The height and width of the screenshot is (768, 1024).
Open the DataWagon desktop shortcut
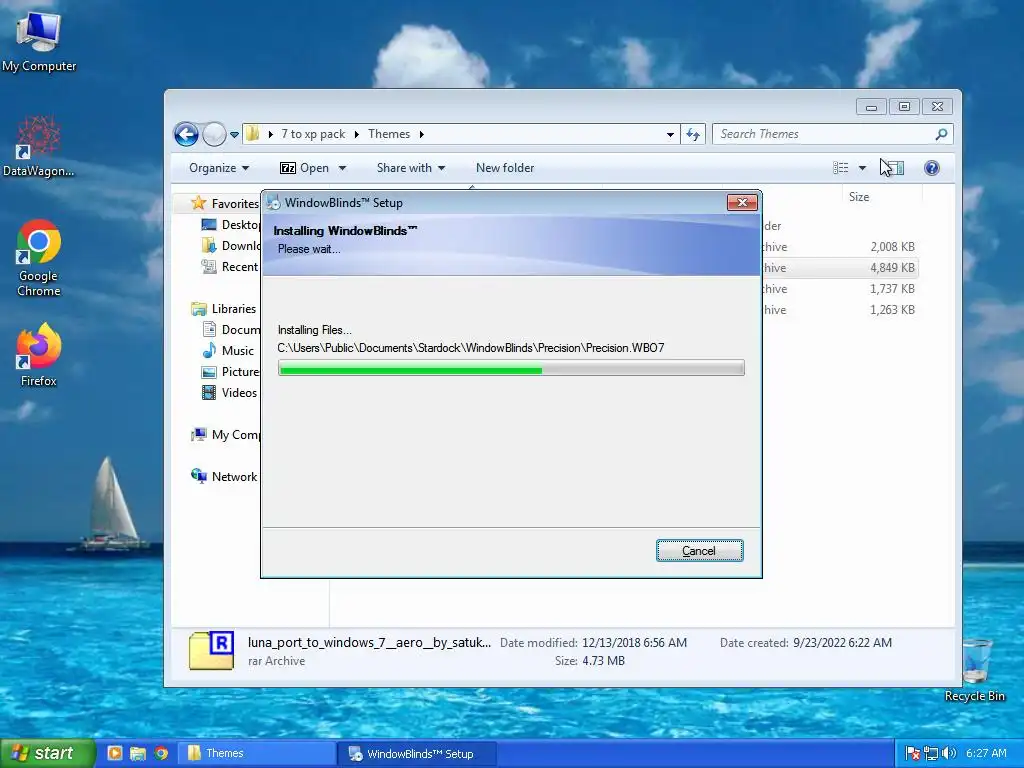click(39, 146)
